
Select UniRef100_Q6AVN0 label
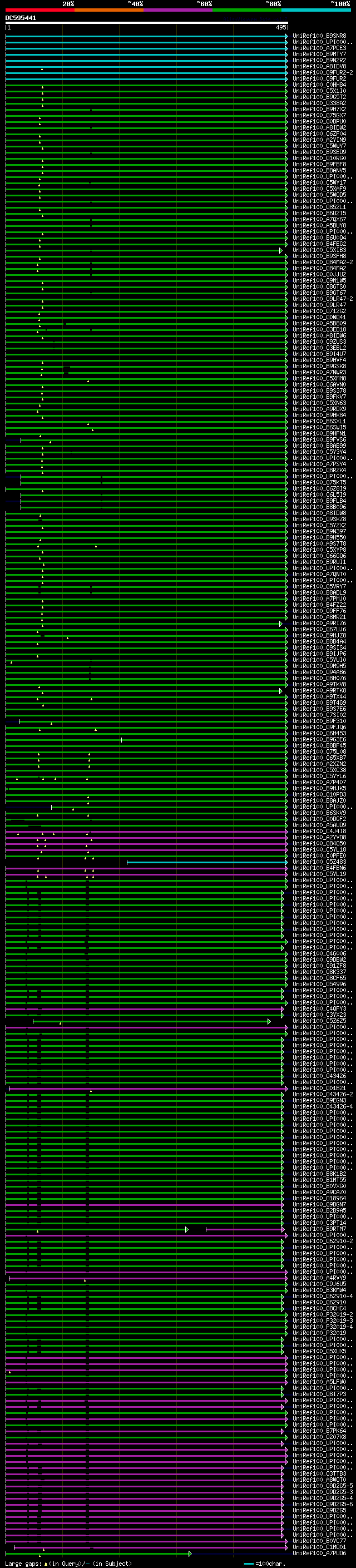coord(319,385)
